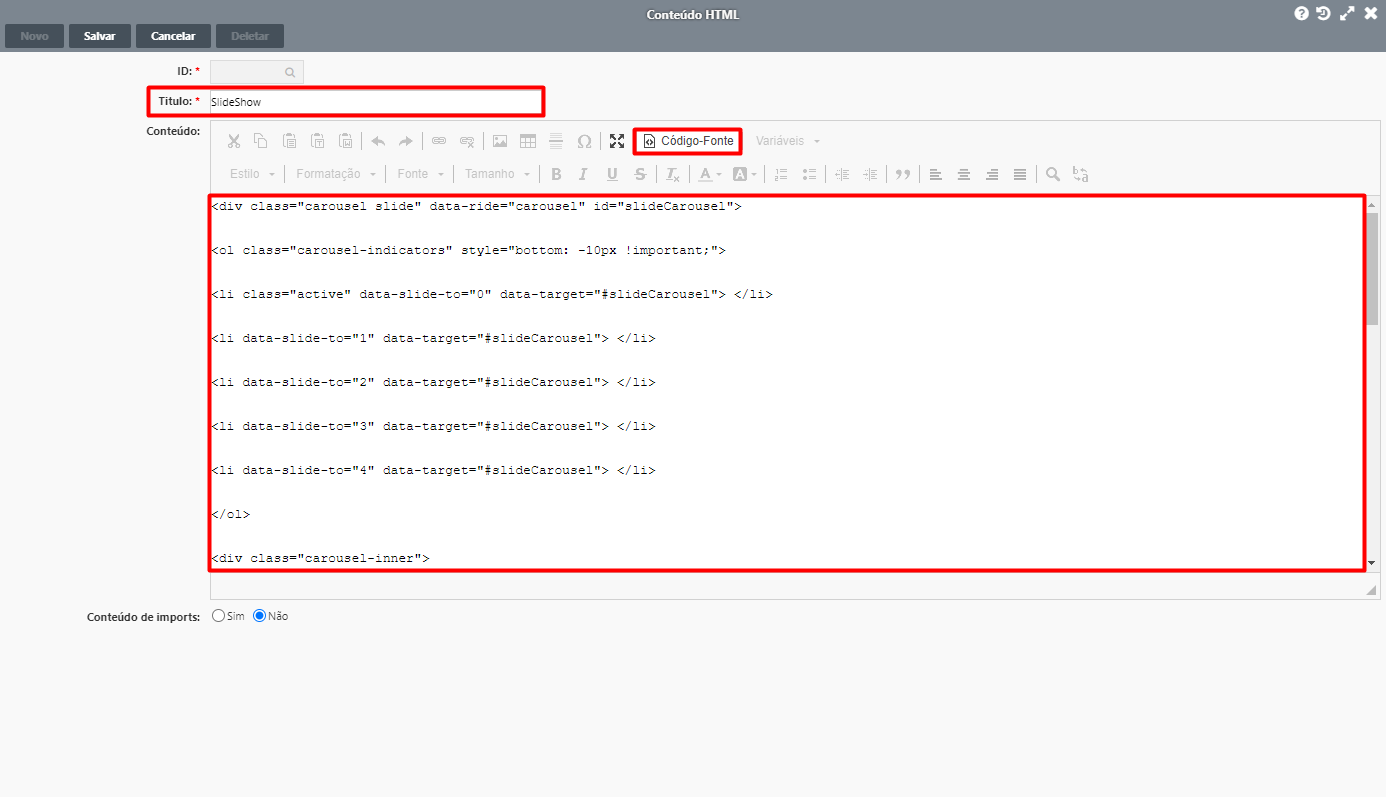Increase indent with indent icon
Image resolution: width=1386 pixels, height=797 pixels.
tap(870, 174)
